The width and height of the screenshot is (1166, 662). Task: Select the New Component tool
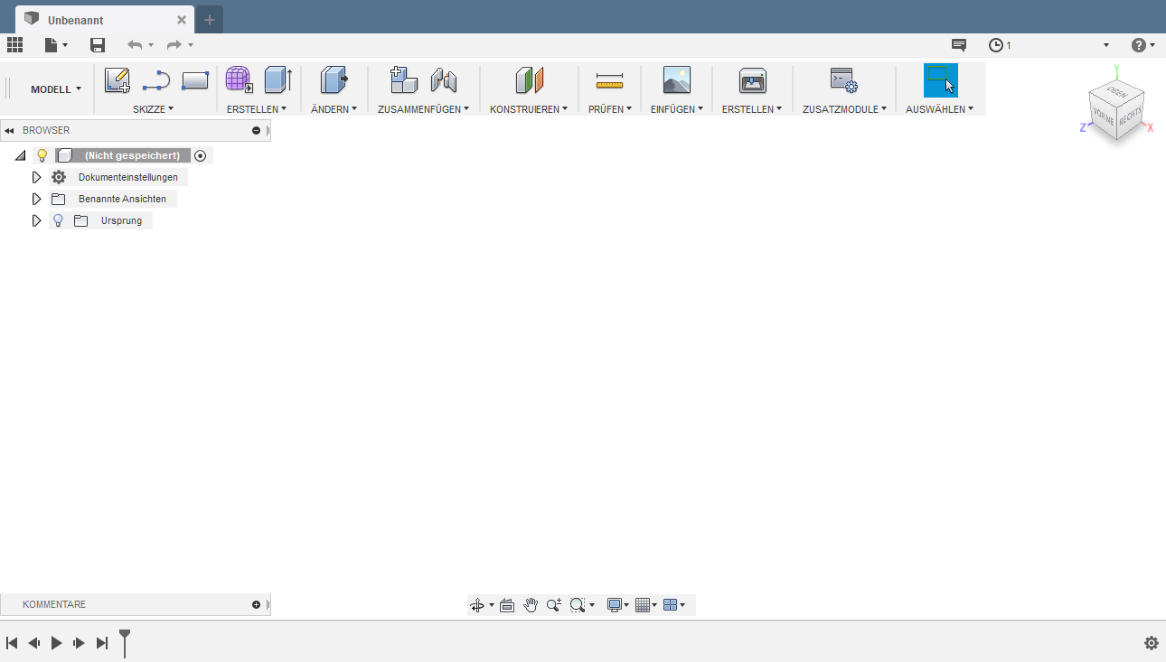[x=404, y=80]
